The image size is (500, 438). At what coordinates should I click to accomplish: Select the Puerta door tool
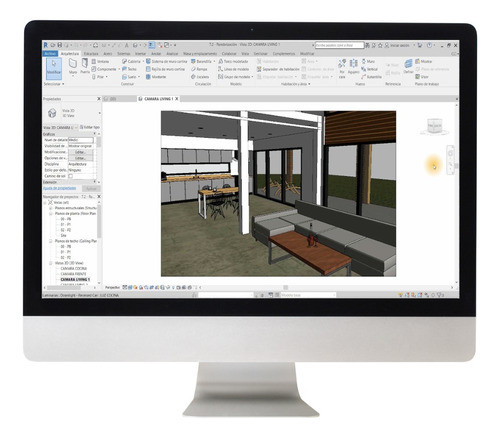click(x=85, y=66)
